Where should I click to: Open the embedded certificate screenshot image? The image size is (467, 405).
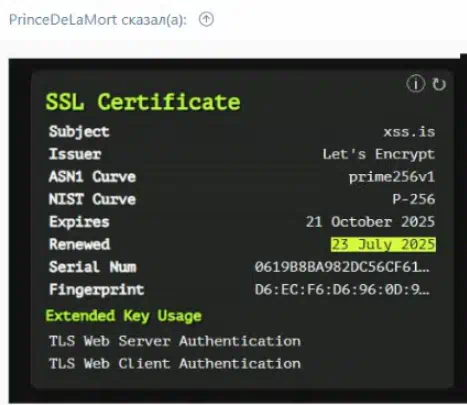238,230
